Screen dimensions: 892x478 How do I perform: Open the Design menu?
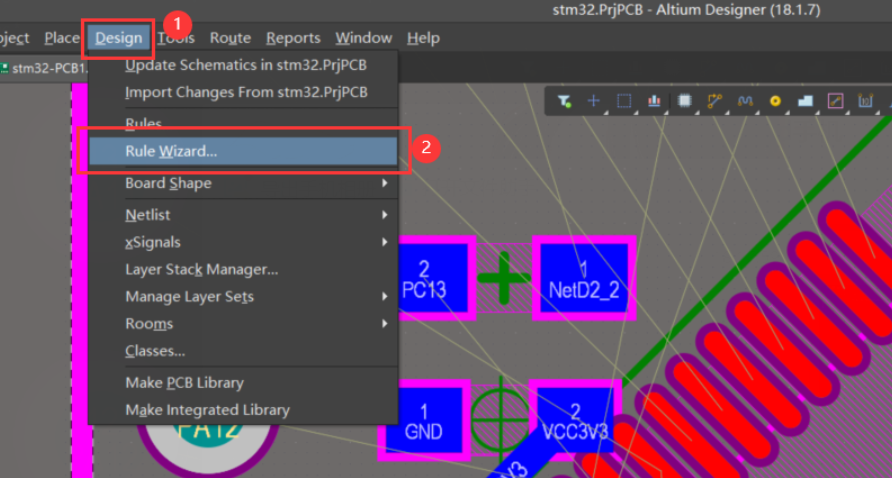point(118,38)
